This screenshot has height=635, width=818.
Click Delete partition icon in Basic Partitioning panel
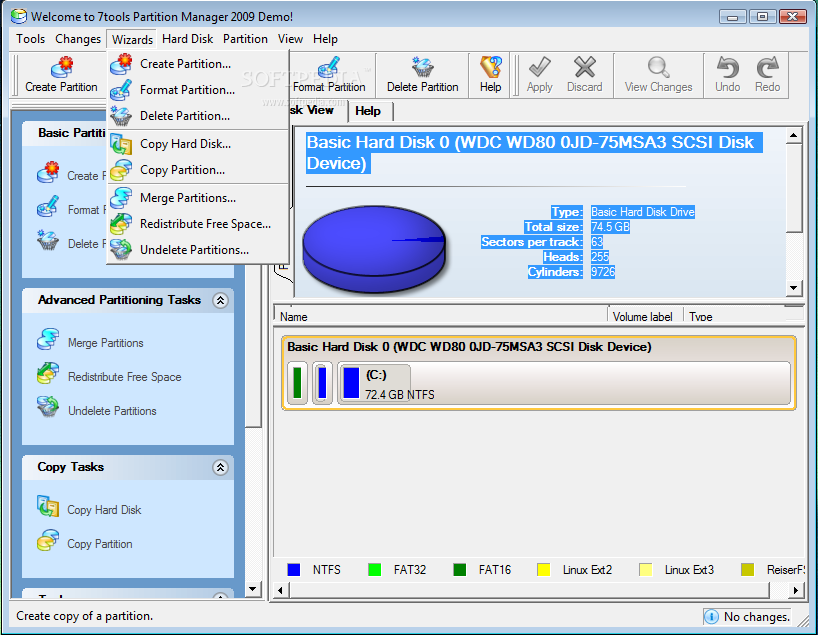point(48,241)
